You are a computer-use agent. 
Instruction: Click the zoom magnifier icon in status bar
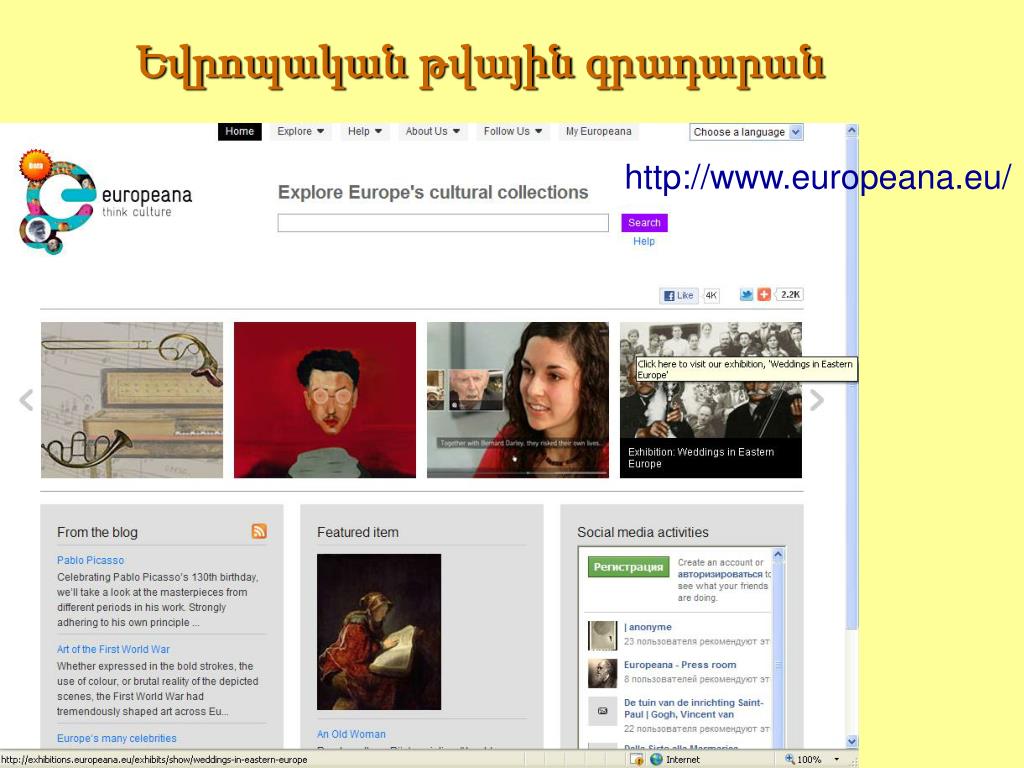click(790, 759)
